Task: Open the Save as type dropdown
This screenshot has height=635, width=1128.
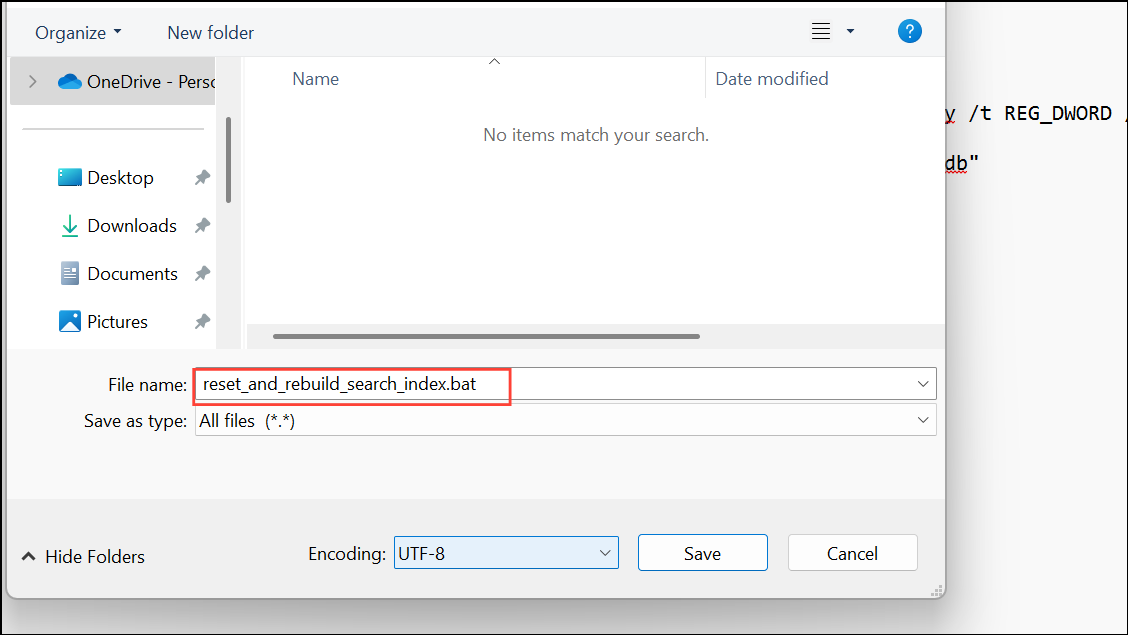Action: 922,420
